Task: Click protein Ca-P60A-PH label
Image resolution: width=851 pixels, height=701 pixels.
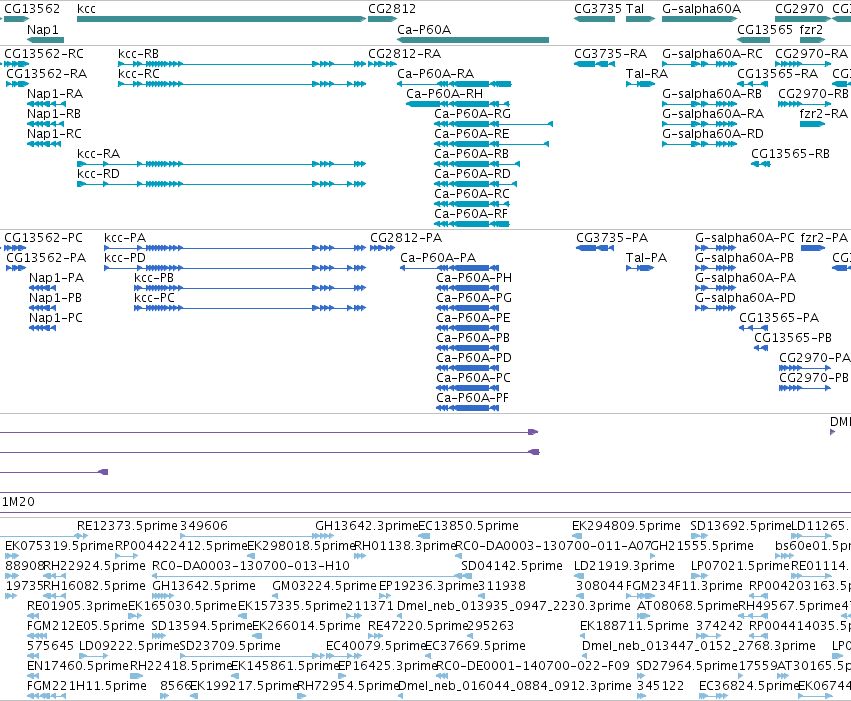Action: pyautogui.click(x=474, y=278)
